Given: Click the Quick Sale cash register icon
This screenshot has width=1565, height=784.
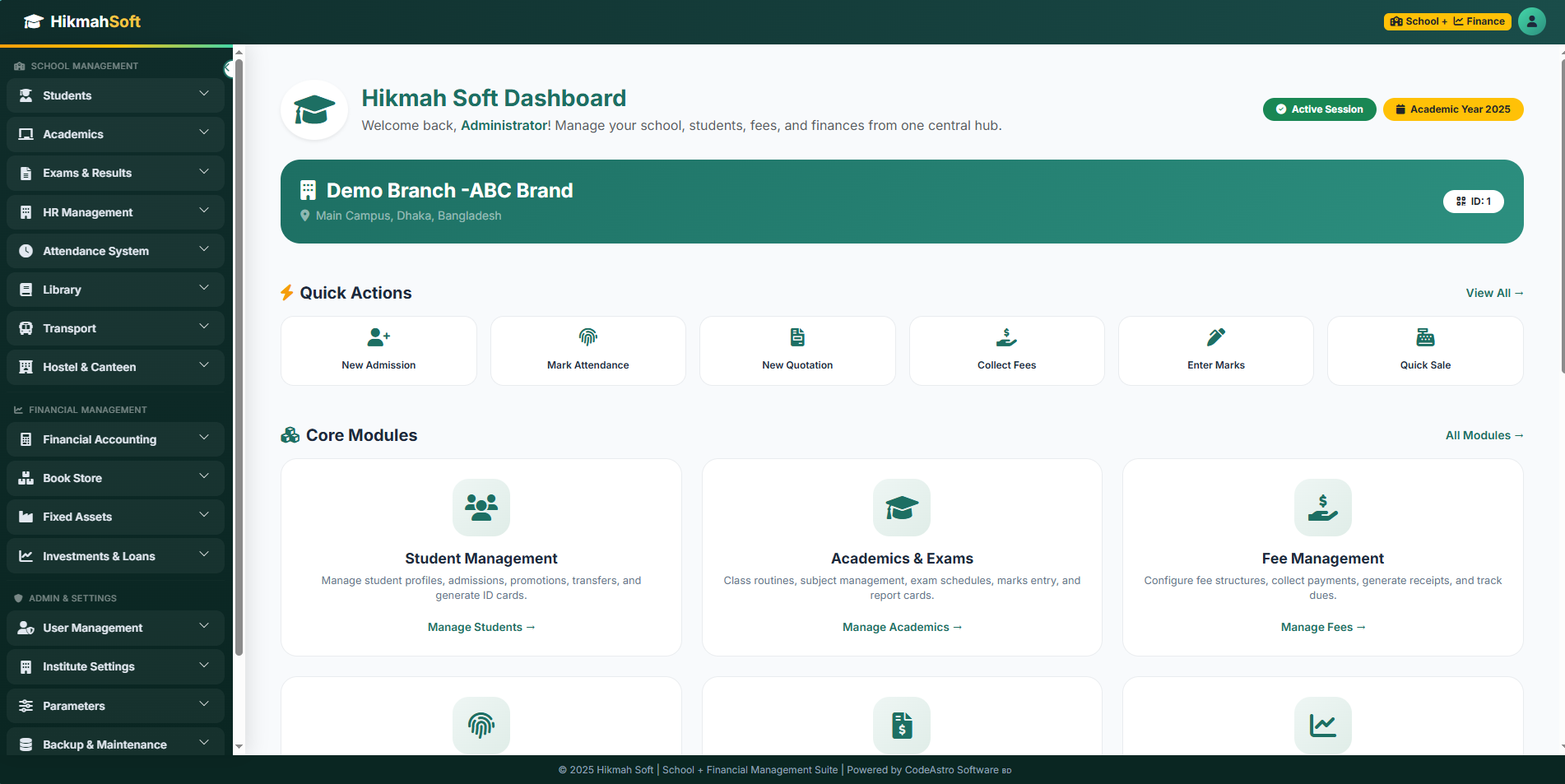Looking at the screenshot, I should tap(1426, 337).
